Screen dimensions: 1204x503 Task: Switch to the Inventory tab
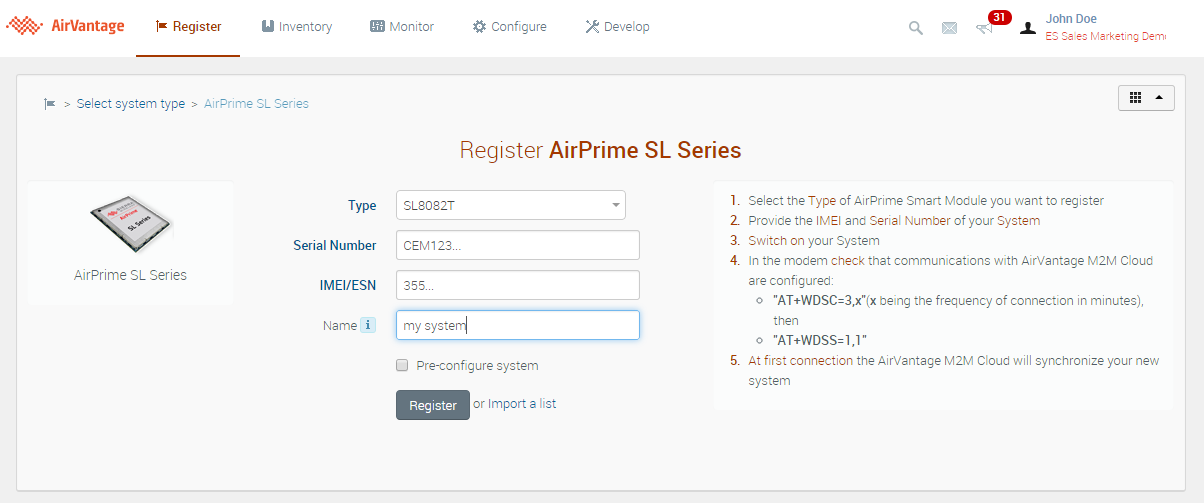pos(297,27)
